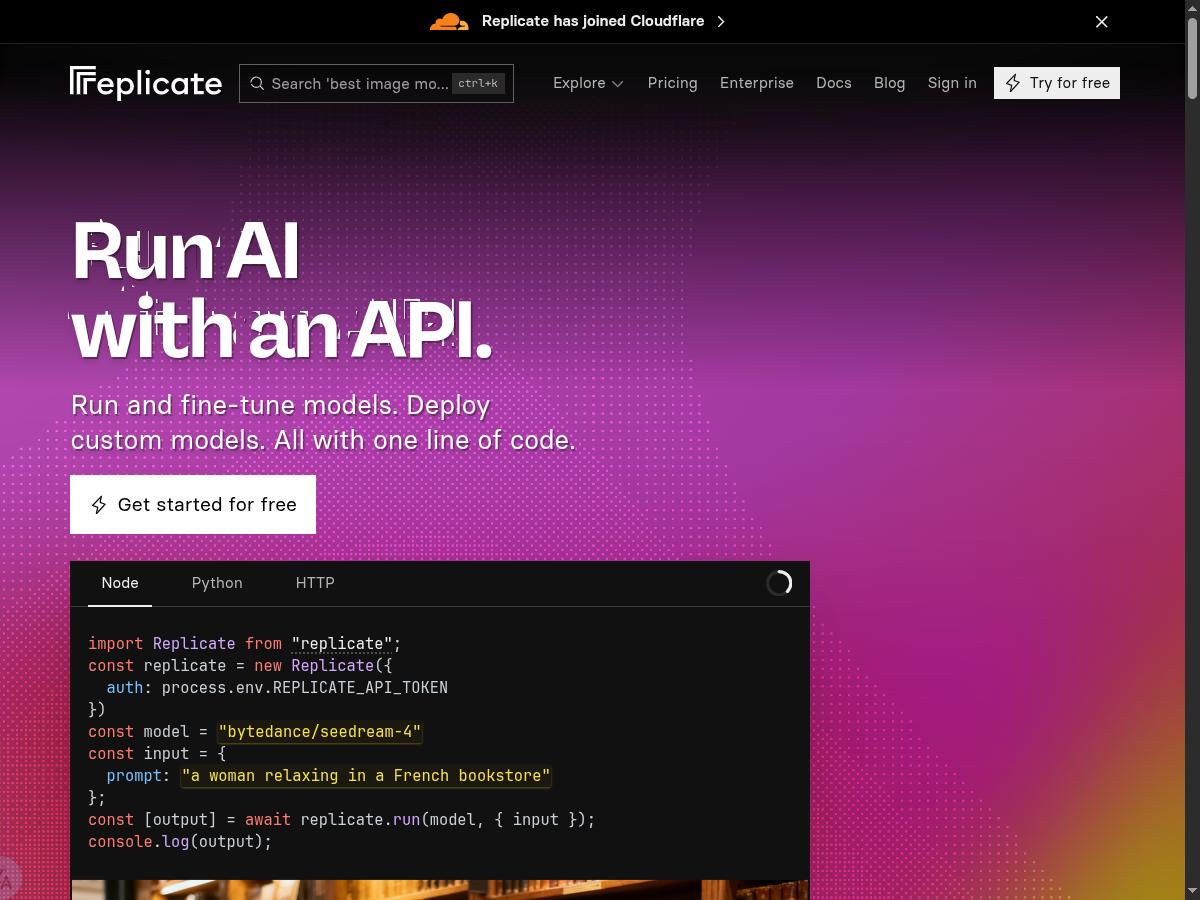Click the vertical page scrollbar thumb
This screenshot has height=900, width=1200.
[x=1192, y=60]
